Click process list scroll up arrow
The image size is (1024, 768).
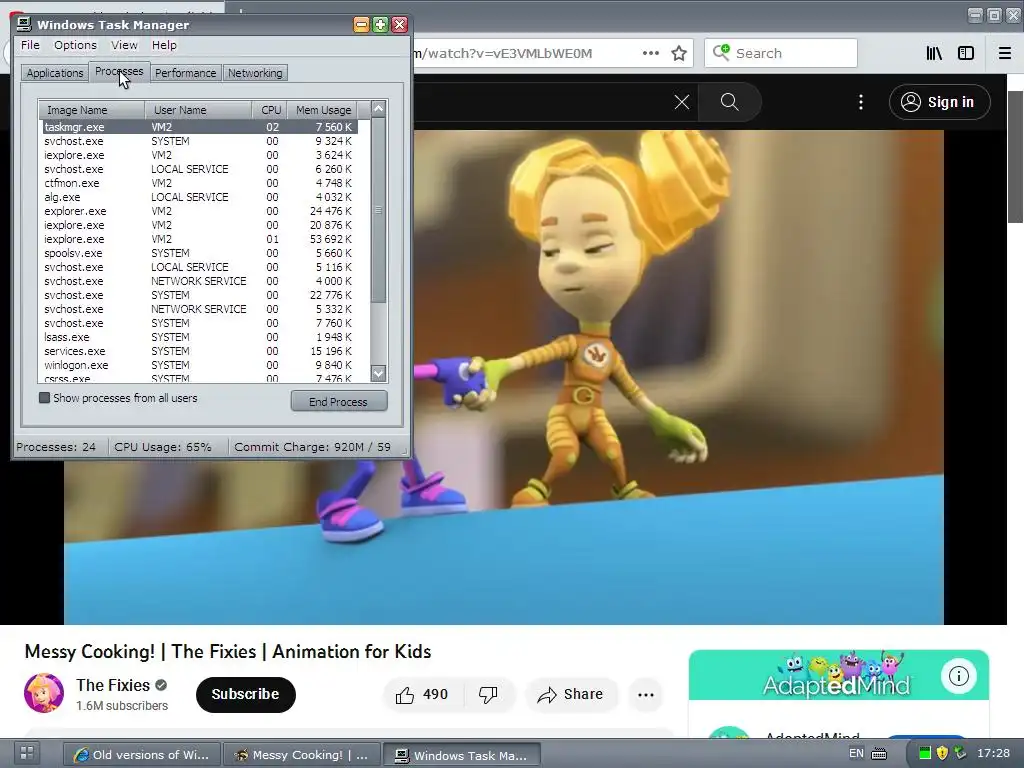(378, 109)
